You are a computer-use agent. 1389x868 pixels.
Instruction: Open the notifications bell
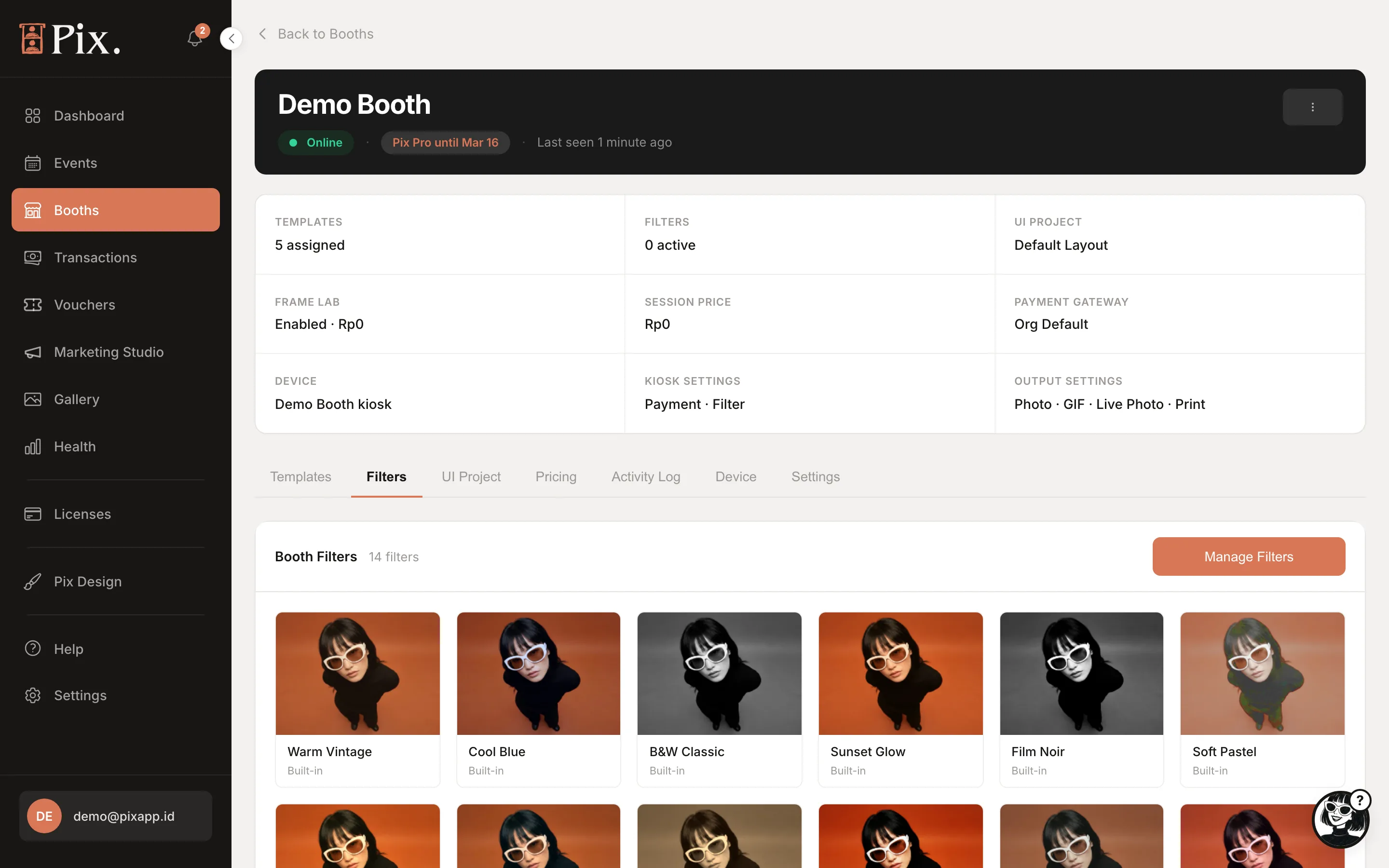coord(195,38)
